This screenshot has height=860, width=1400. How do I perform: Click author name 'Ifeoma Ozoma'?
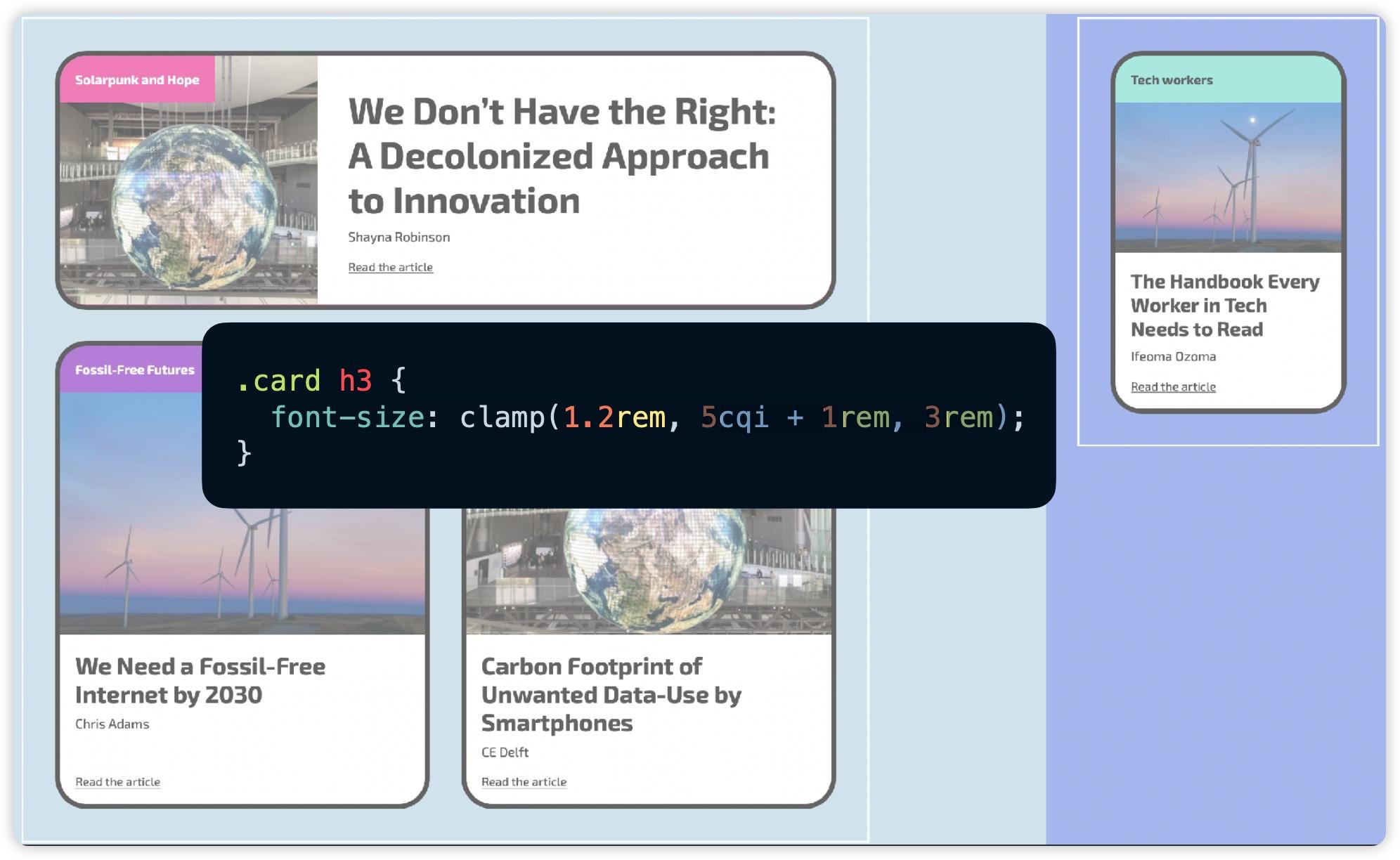pos(1172,356)
